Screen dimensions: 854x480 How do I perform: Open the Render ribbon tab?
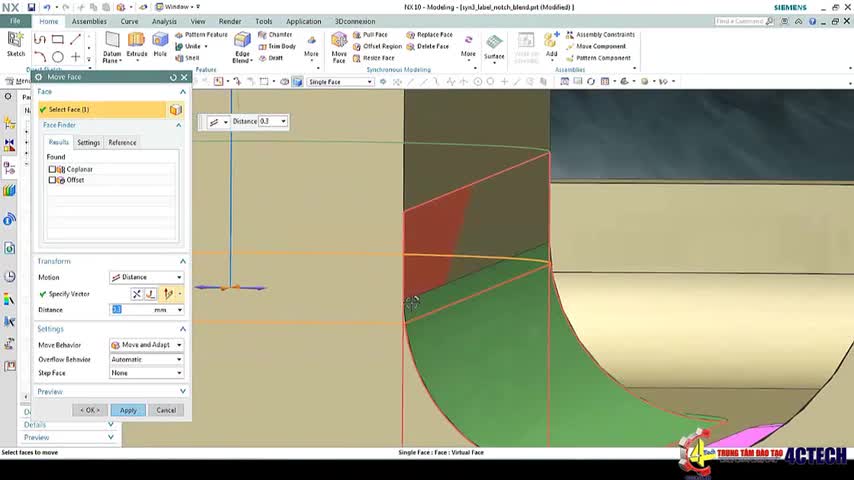230,21
